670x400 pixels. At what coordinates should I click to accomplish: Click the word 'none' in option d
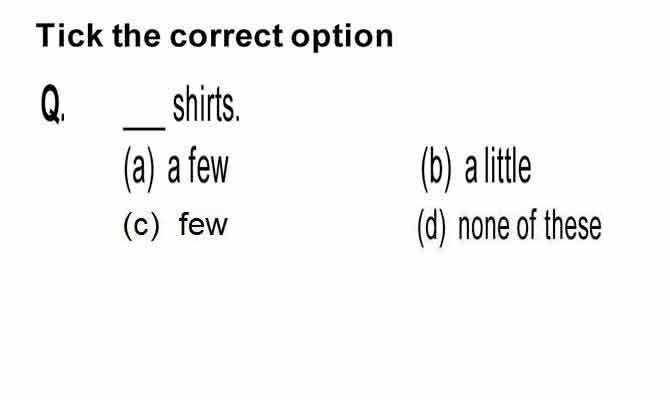click(x=484, y=227)
